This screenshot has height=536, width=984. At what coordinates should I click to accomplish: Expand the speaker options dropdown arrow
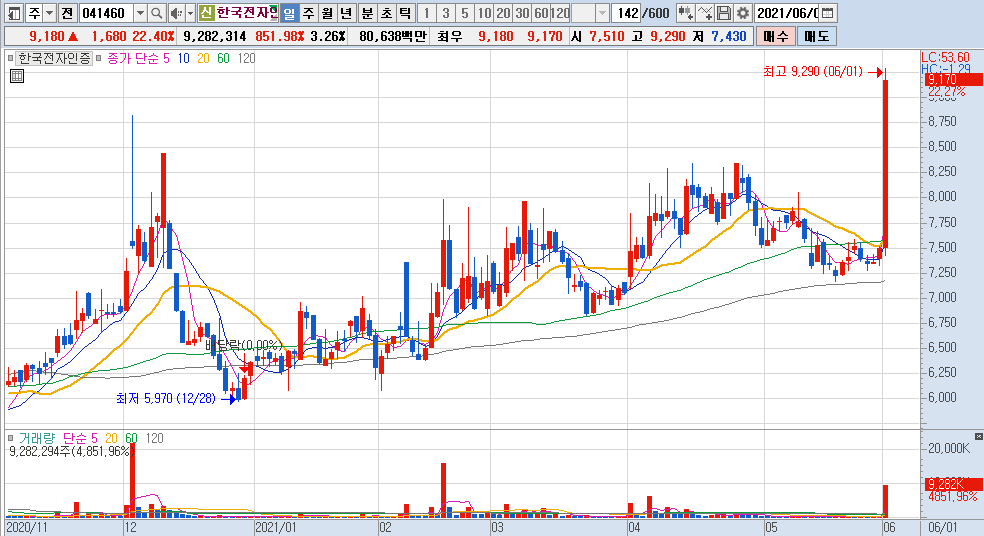tap(190, 13)
